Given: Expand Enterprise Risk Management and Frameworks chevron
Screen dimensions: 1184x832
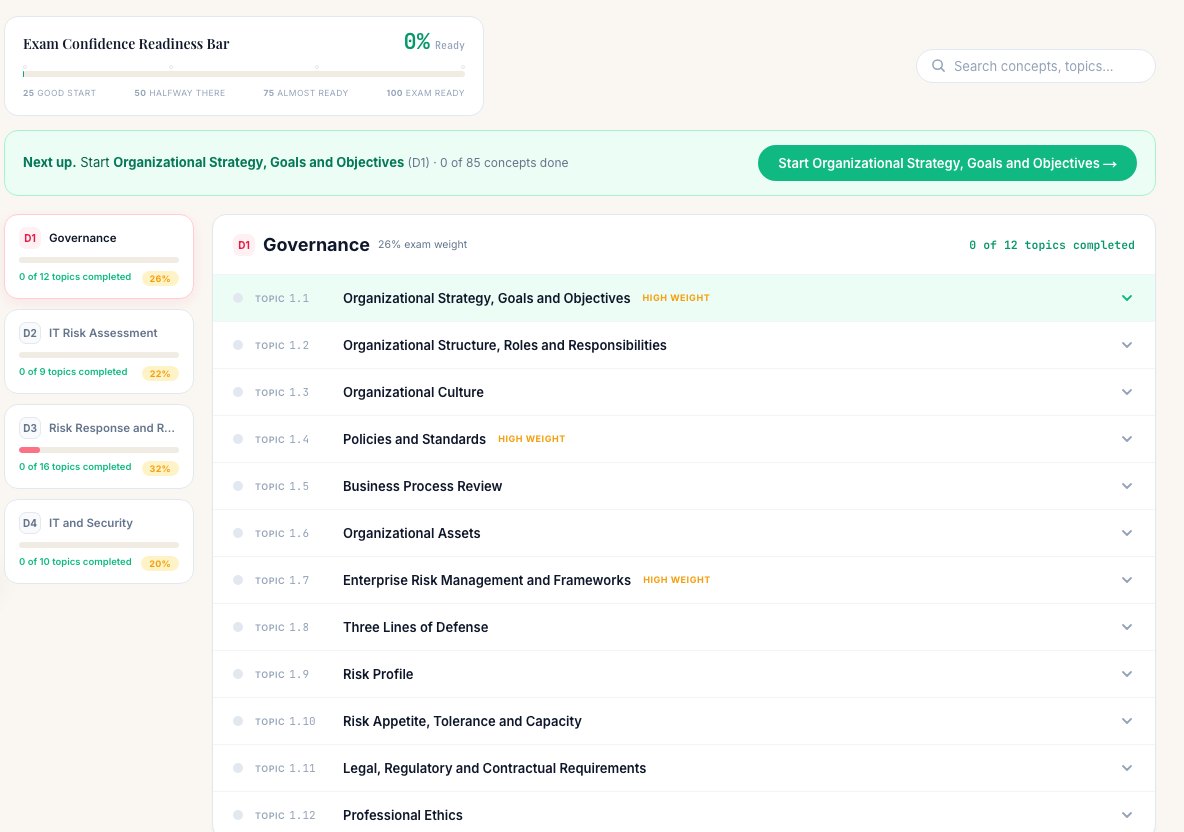Looking at the screenshot, I should tap(1127, 580).
